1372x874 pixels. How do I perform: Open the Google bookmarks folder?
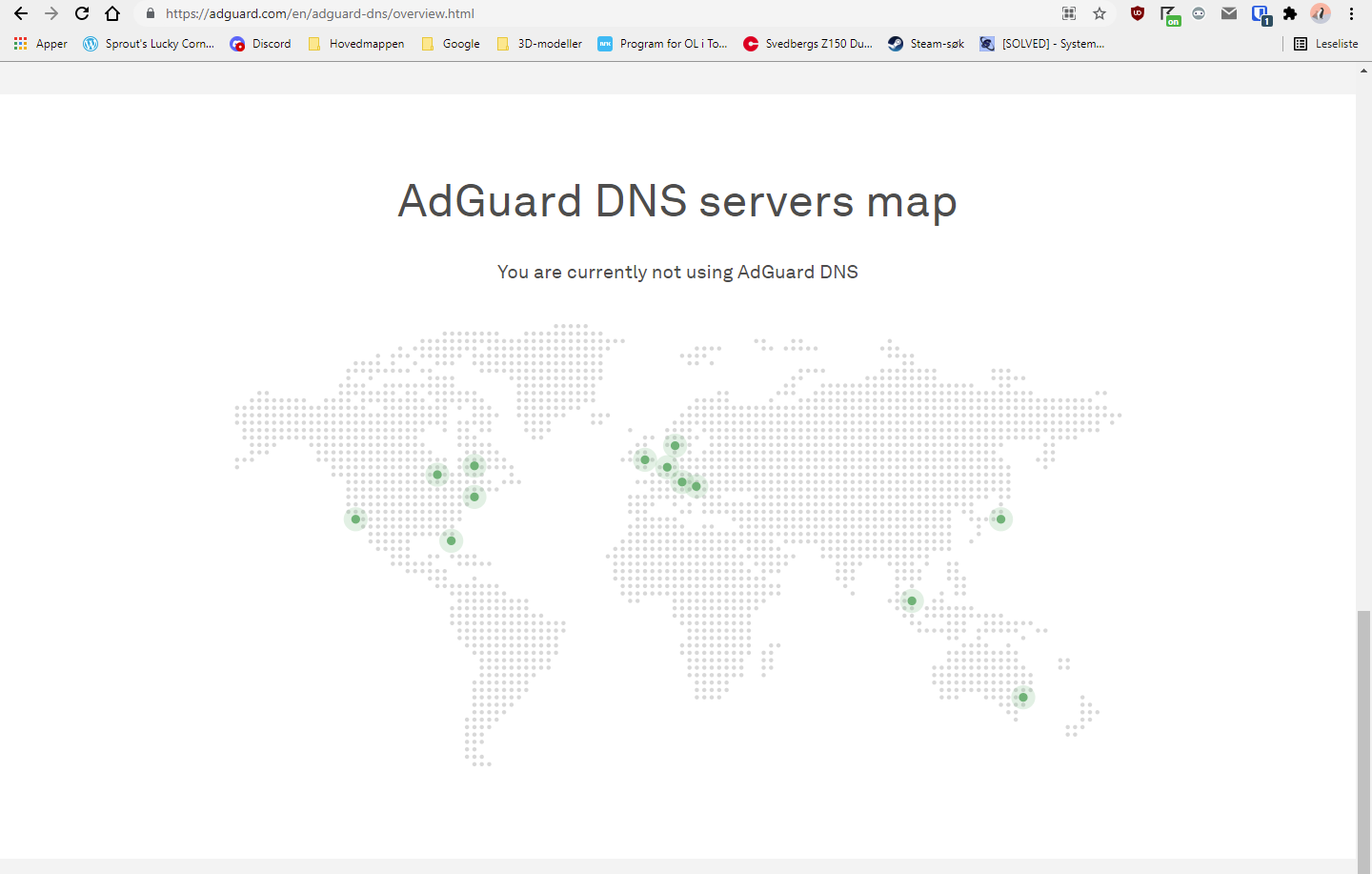[x=450, y=43]
